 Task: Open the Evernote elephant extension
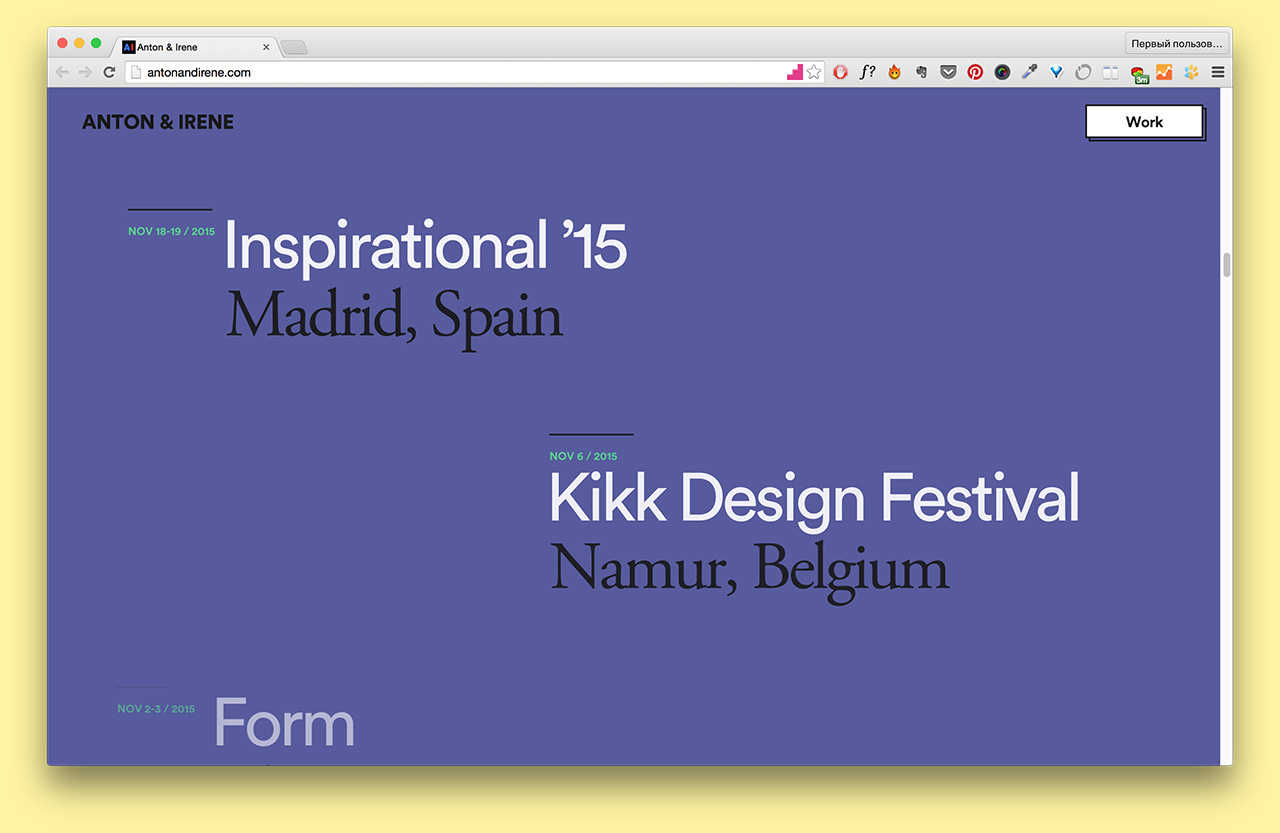point(921,72)
